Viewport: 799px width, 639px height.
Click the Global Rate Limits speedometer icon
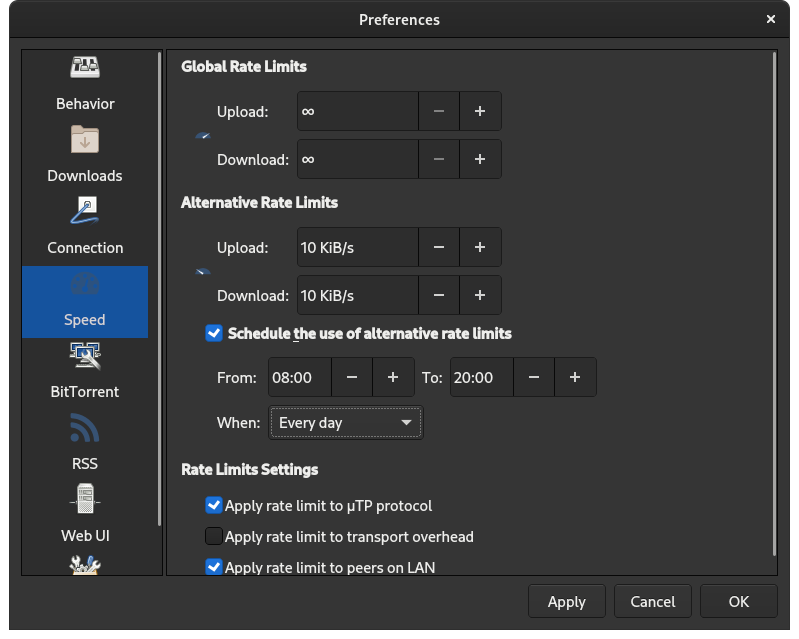tap(203, 136)
